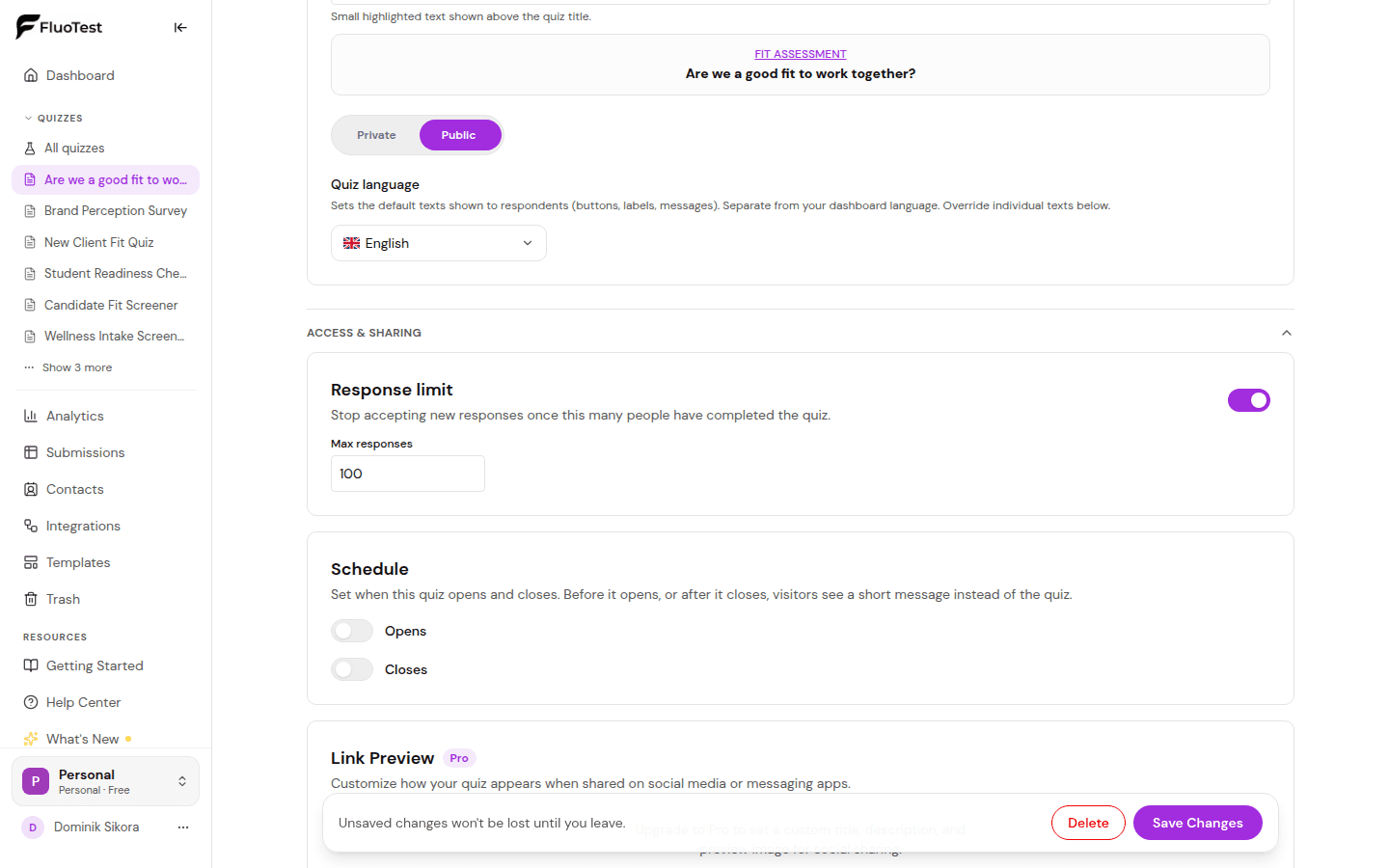Click the Submissions table icon
The image size is (1389, 868).
click(x=31, y=452)
